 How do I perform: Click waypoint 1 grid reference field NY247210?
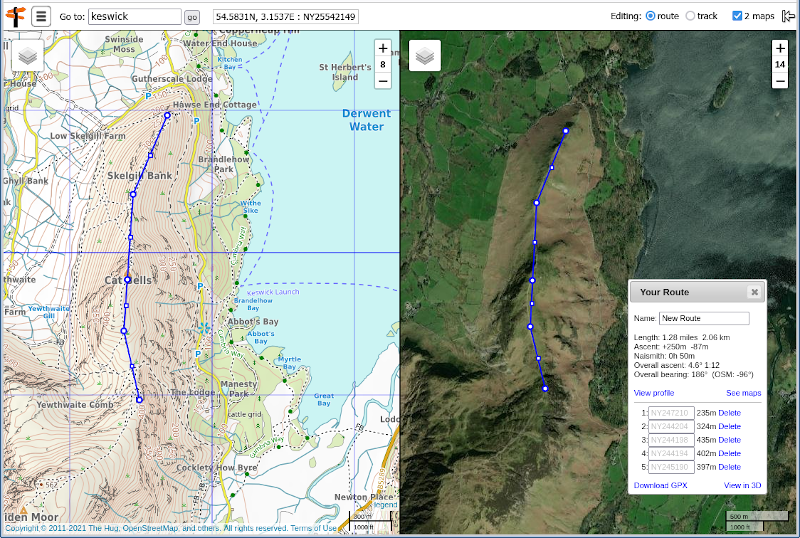point(671,413)
